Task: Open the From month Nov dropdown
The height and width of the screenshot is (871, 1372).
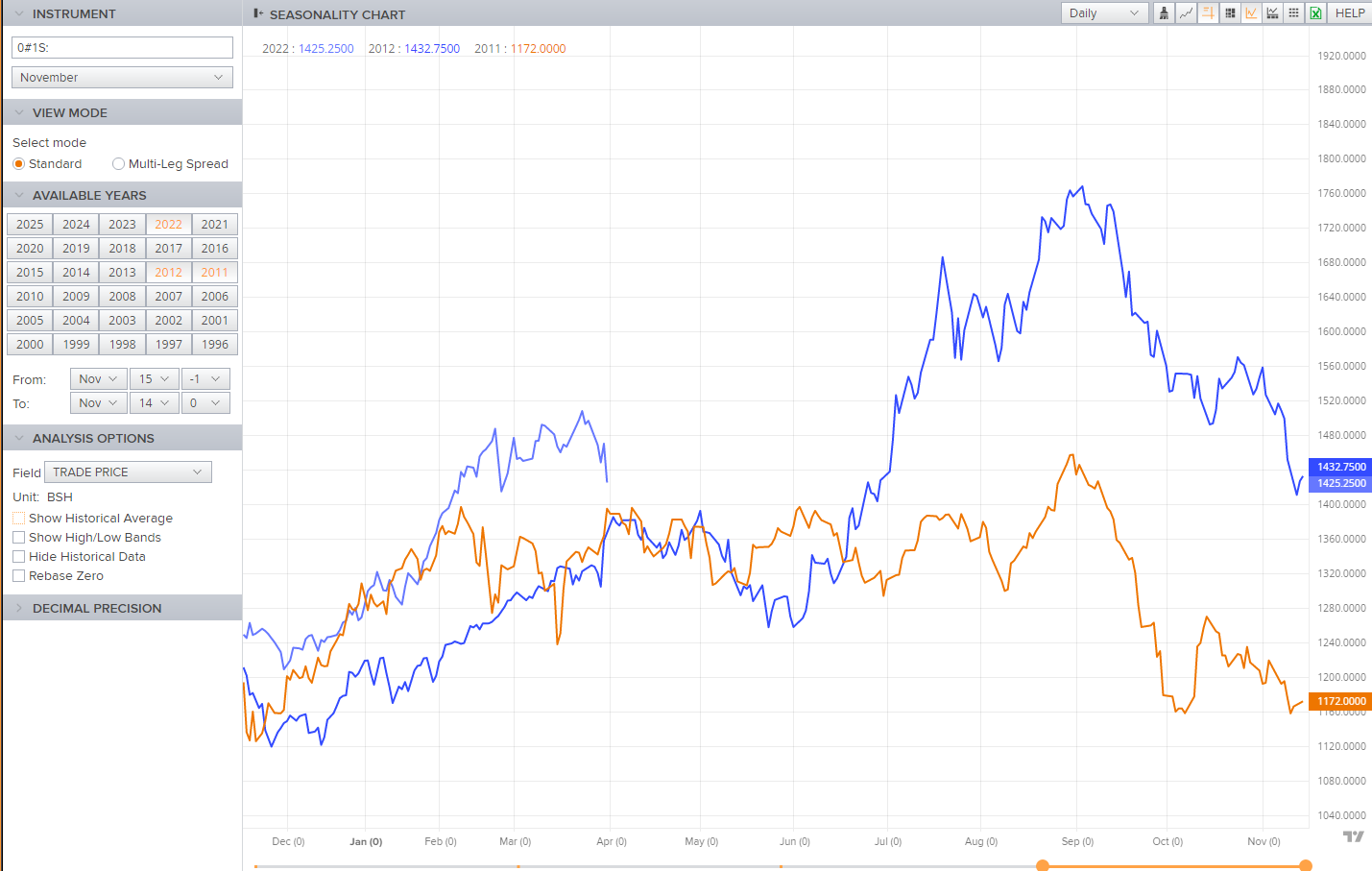Action: coord(98,379)
